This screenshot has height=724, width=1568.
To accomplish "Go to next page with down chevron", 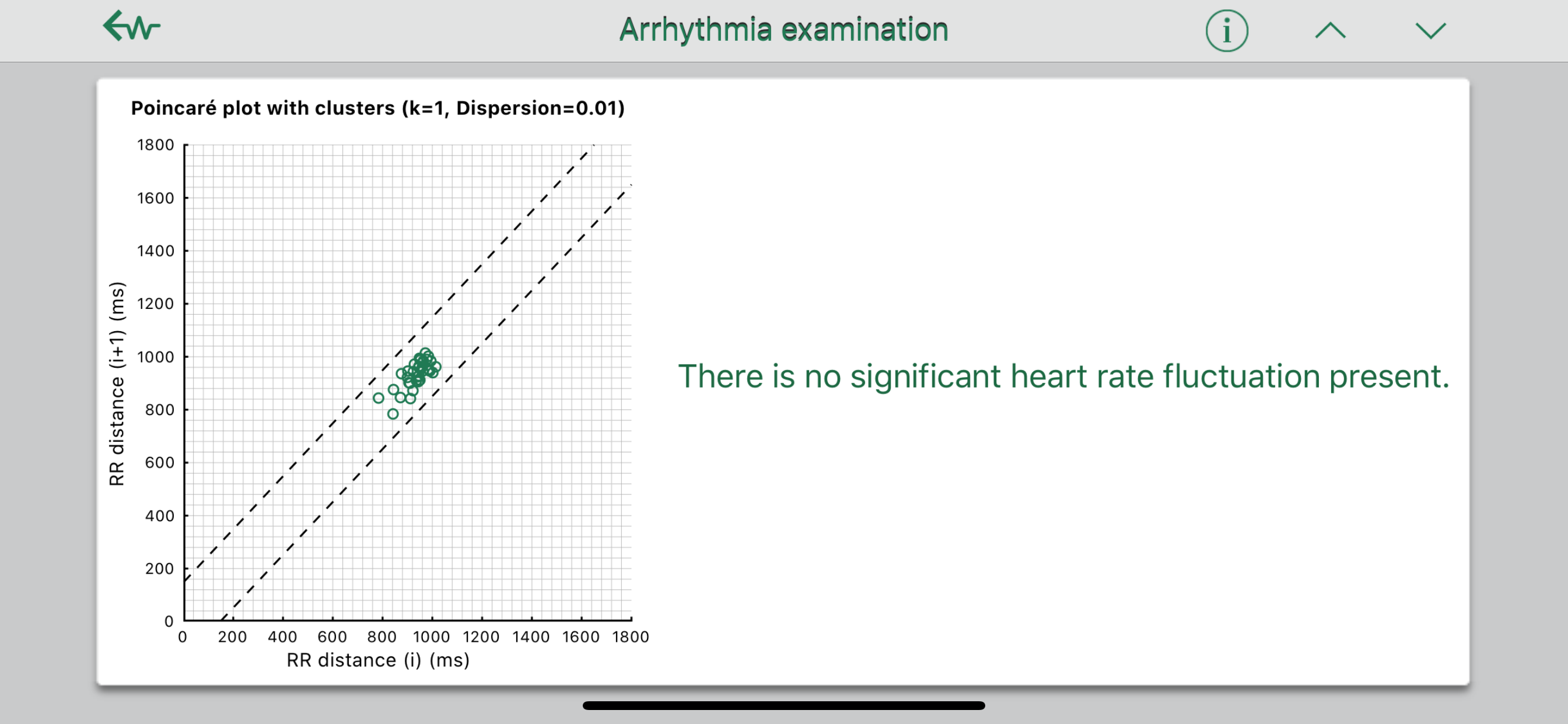I will [x=1430, y=30].
